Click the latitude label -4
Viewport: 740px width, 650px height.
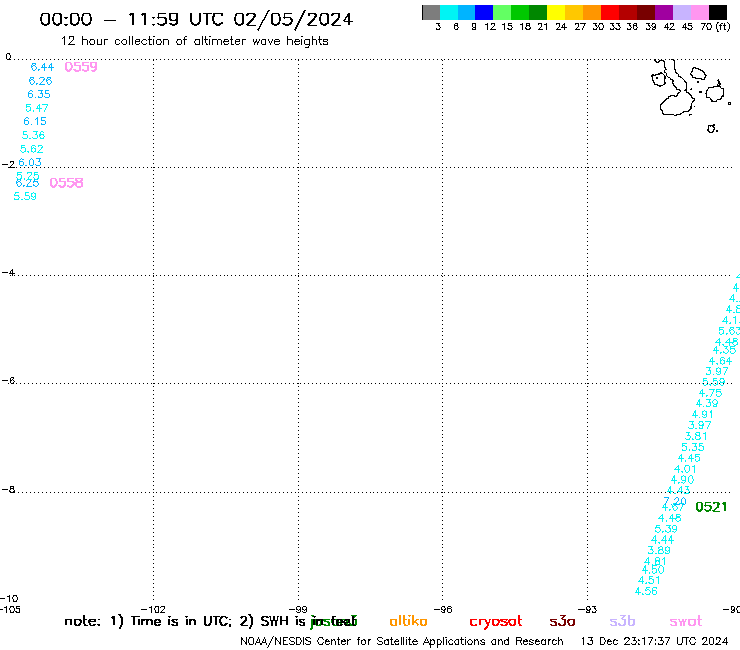point(8,273)
